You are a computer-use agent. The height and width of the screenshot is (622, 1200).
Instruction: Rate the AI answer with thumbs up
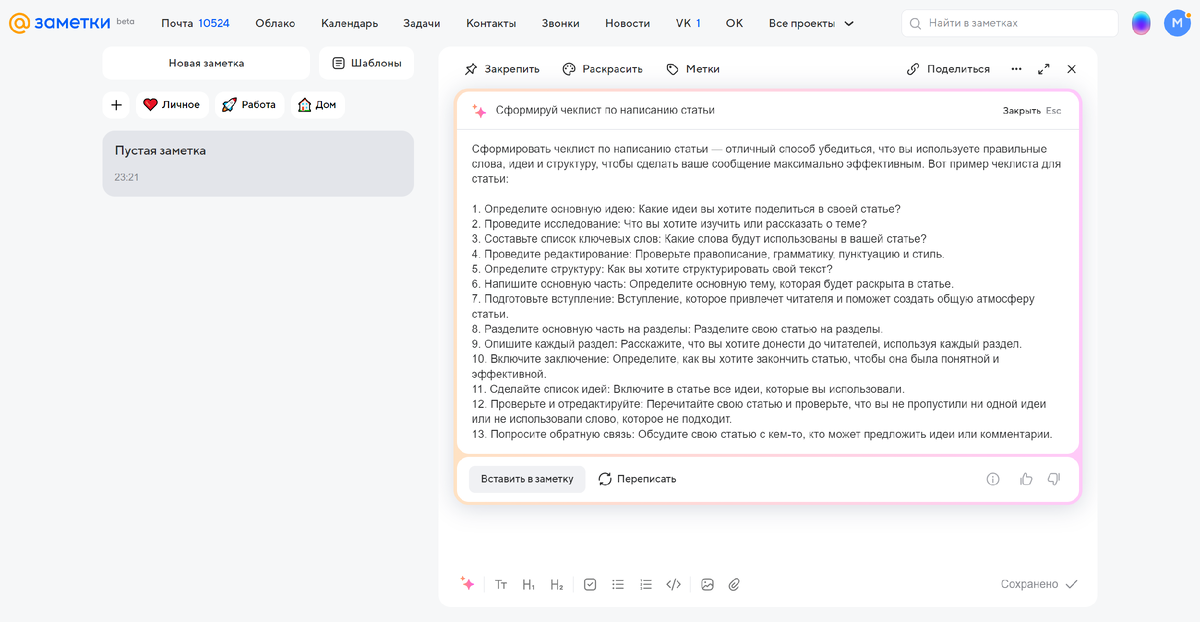(1025, 479)
